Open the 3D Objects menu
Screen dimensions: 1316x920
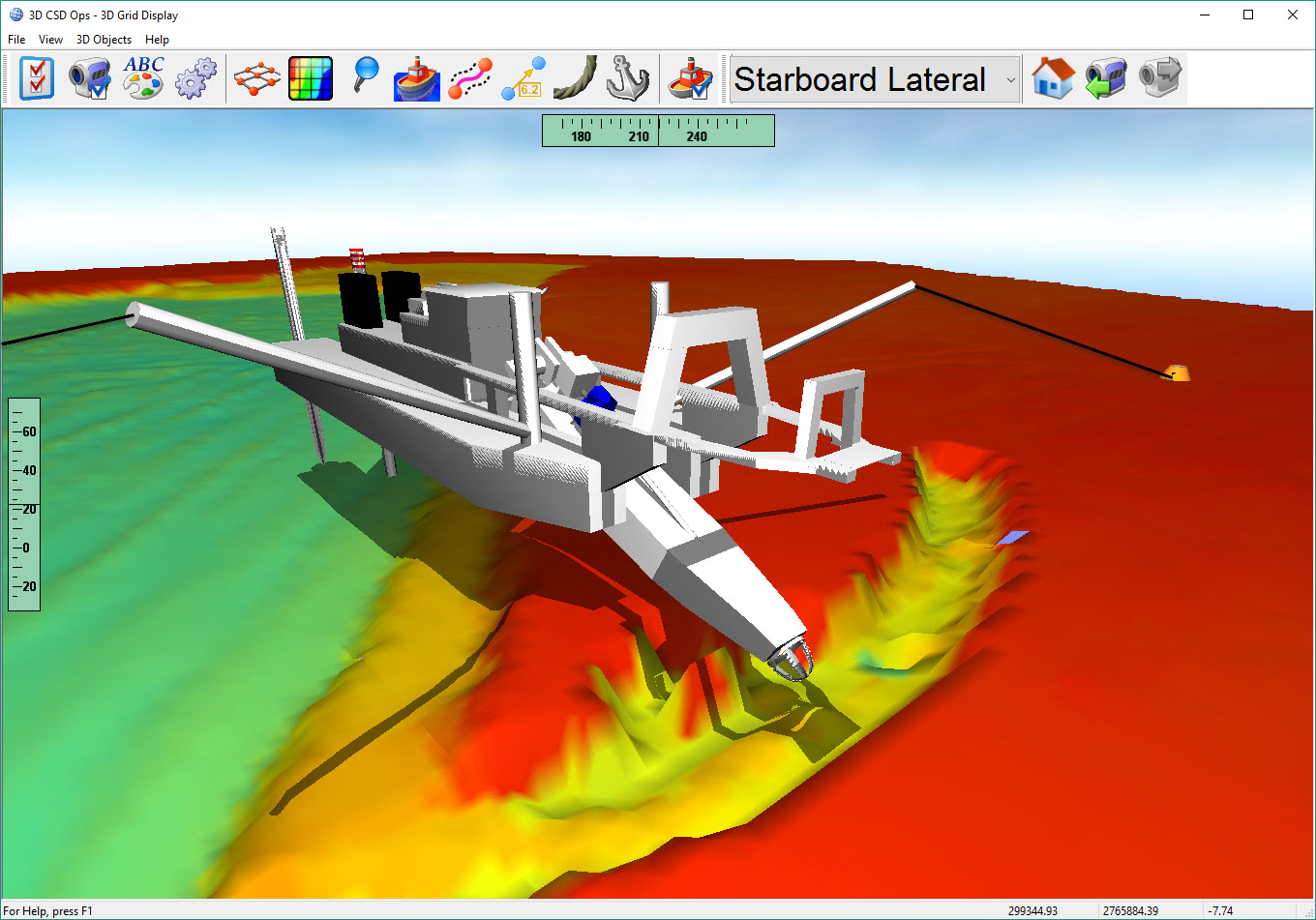(104, 40)
